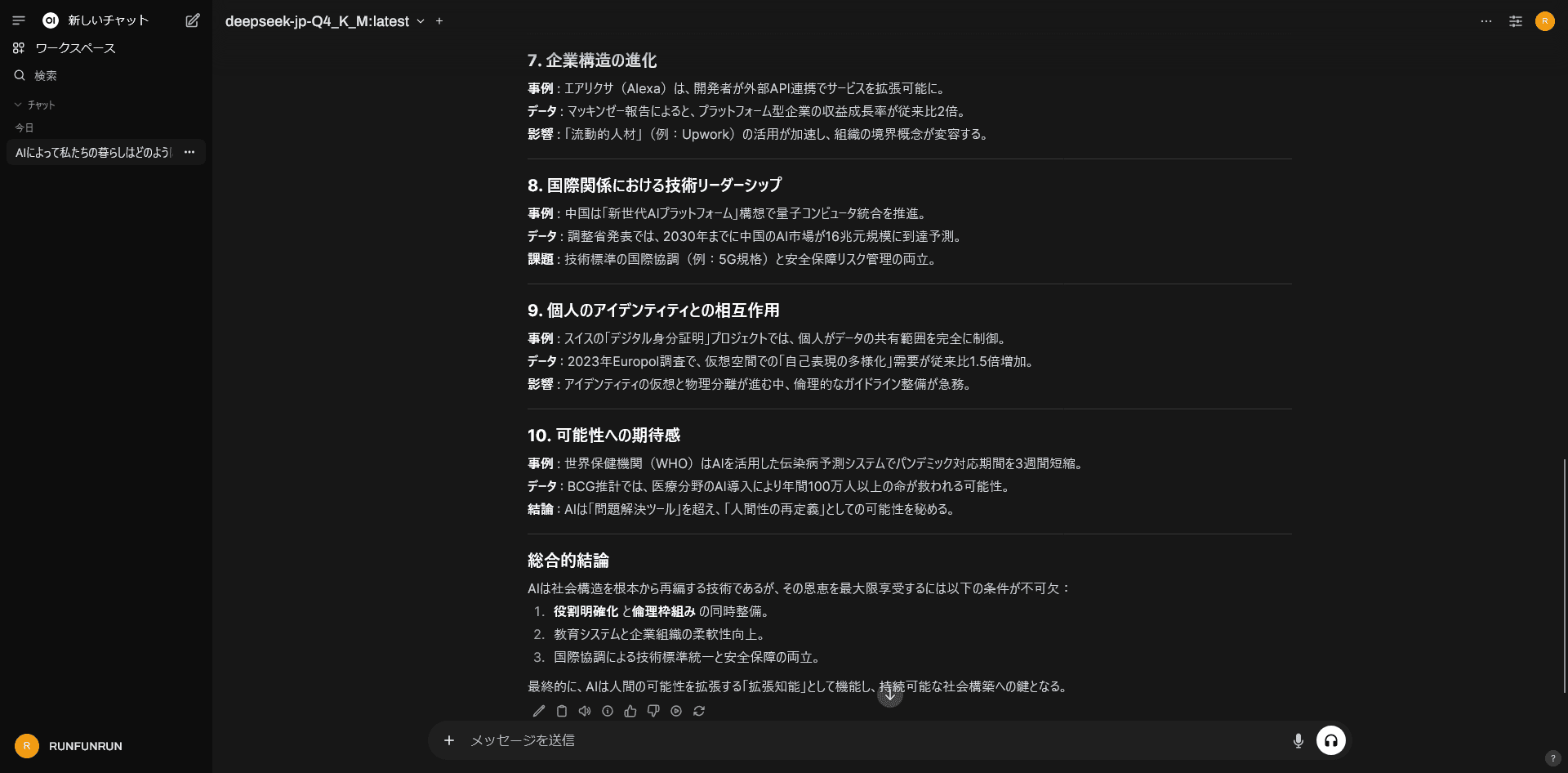Click the Open WebUI logo icon
The image size is (1568, 773).
tap(51, 20)
